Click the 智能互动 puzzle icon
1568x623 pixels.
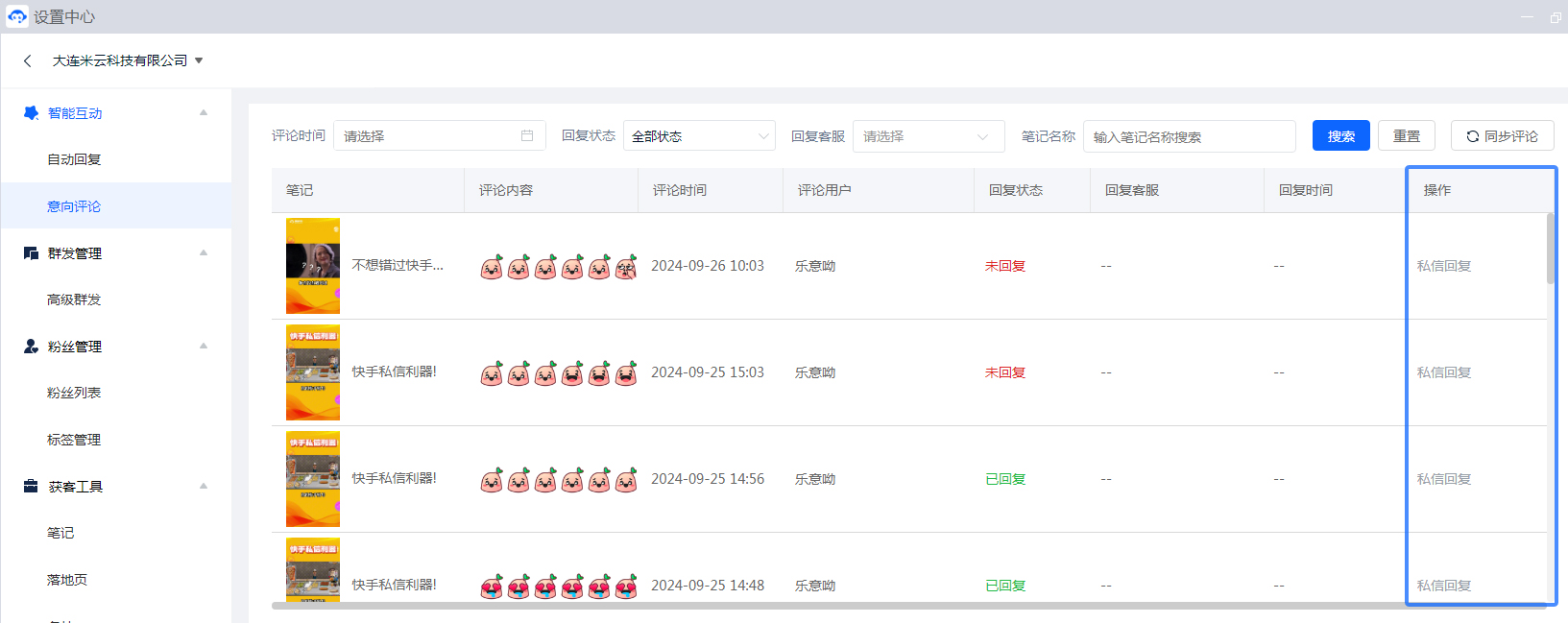(31, 113)
